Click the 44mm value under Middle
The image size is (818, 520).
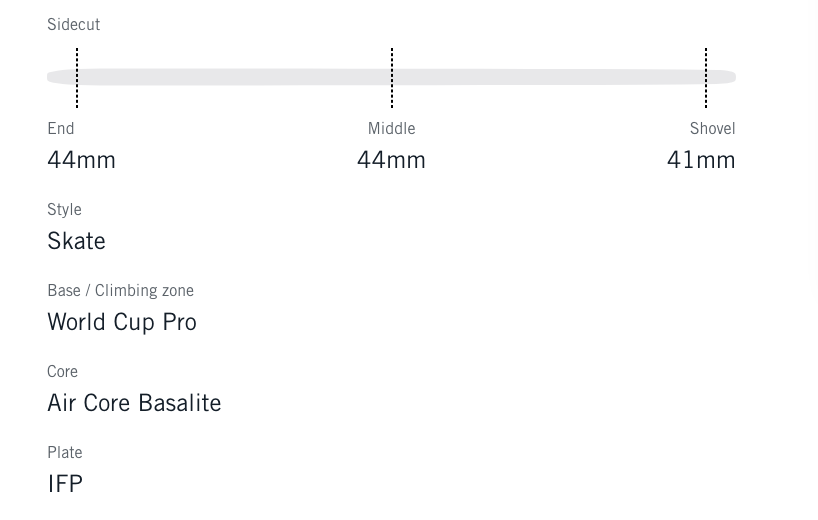click(391, 160)
